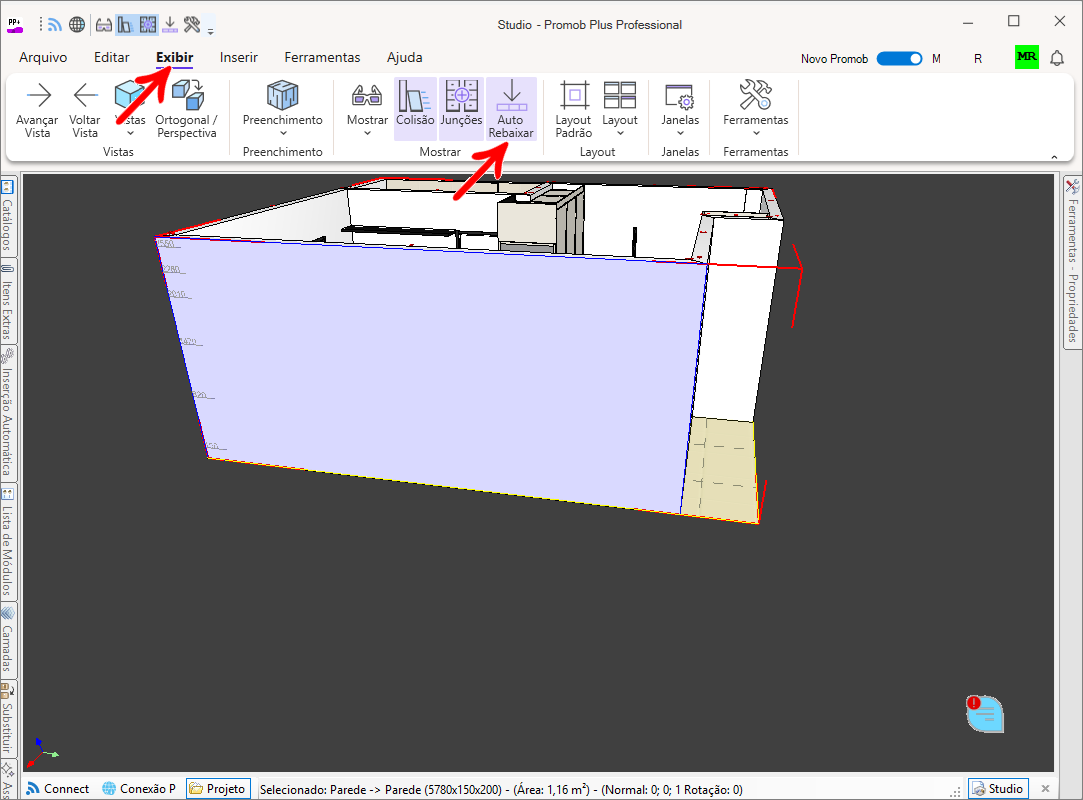1083x800 pixels.
Task: Click Avançar Vista arrow button
Action: click(37, 109)
